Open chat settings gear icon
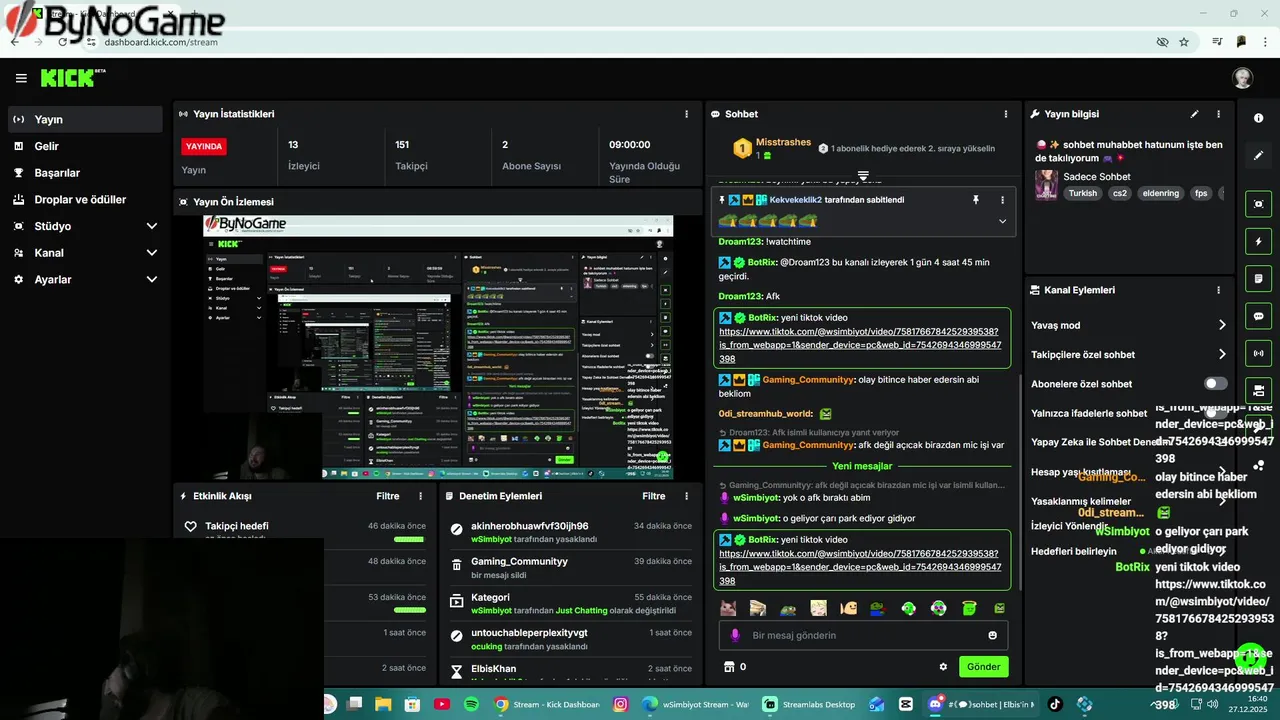This screenshot has width=1280, height=720. click(943, 667)
